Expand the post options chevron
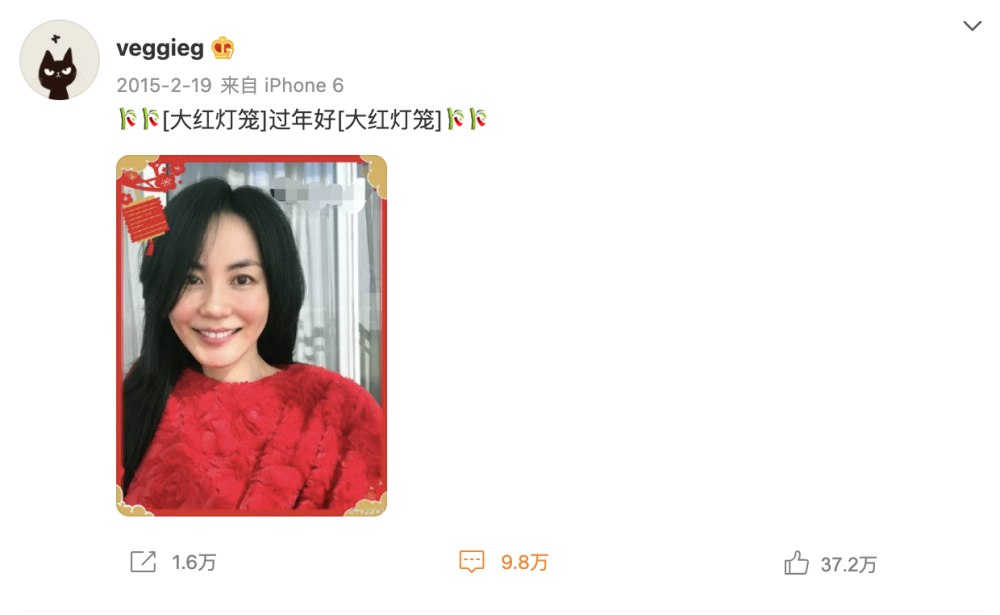This screenshot has height=615, width=1000. pos(972,26)
